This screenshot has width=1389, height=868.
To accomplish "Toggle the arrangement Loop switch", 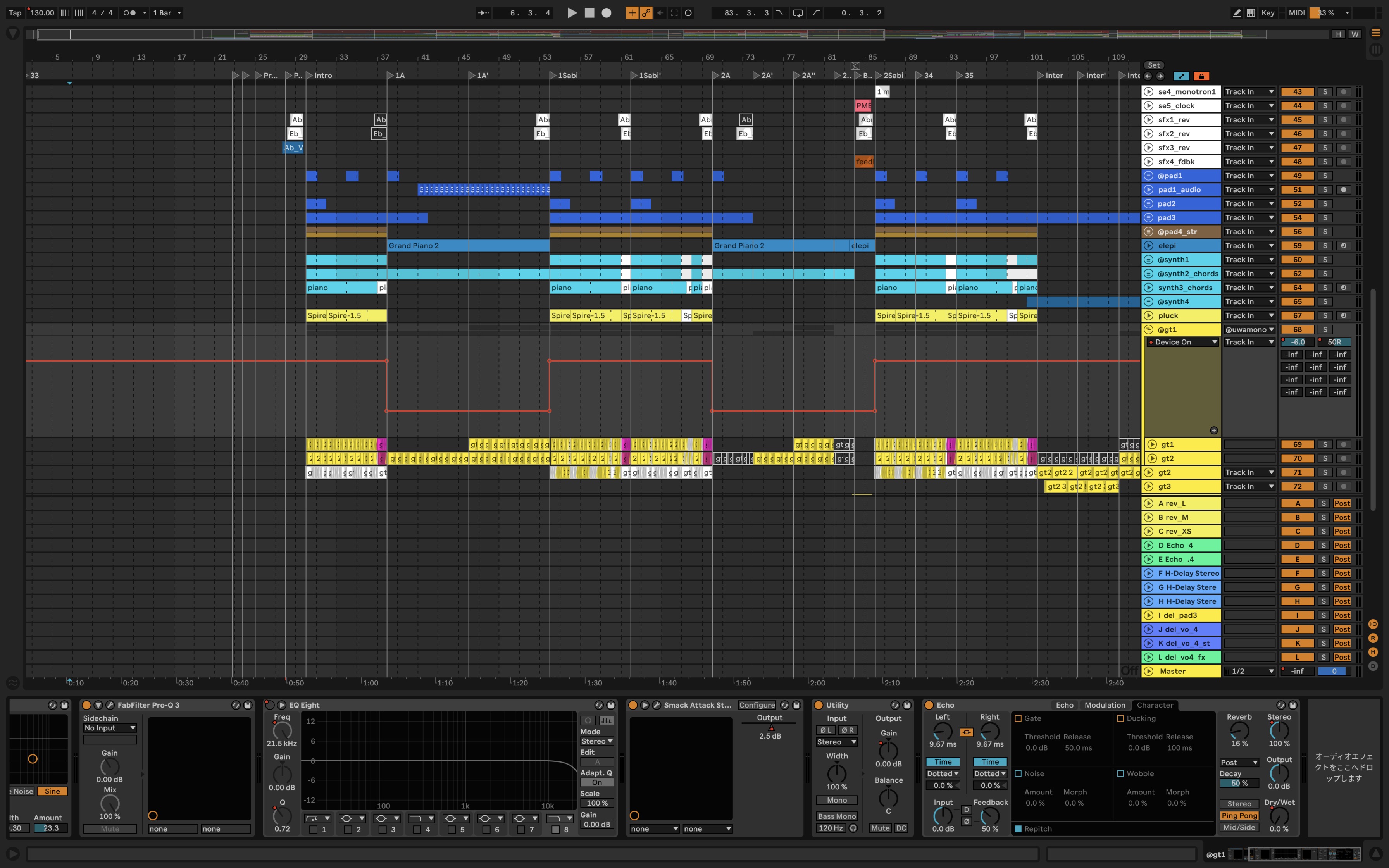I will pos(798,13).
